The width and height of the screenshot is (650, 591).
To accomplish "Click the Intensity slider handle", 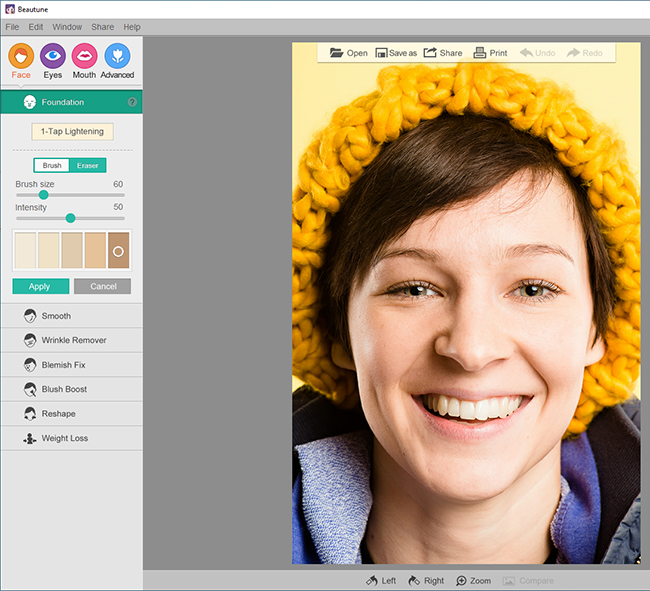I will click(70, 218).
